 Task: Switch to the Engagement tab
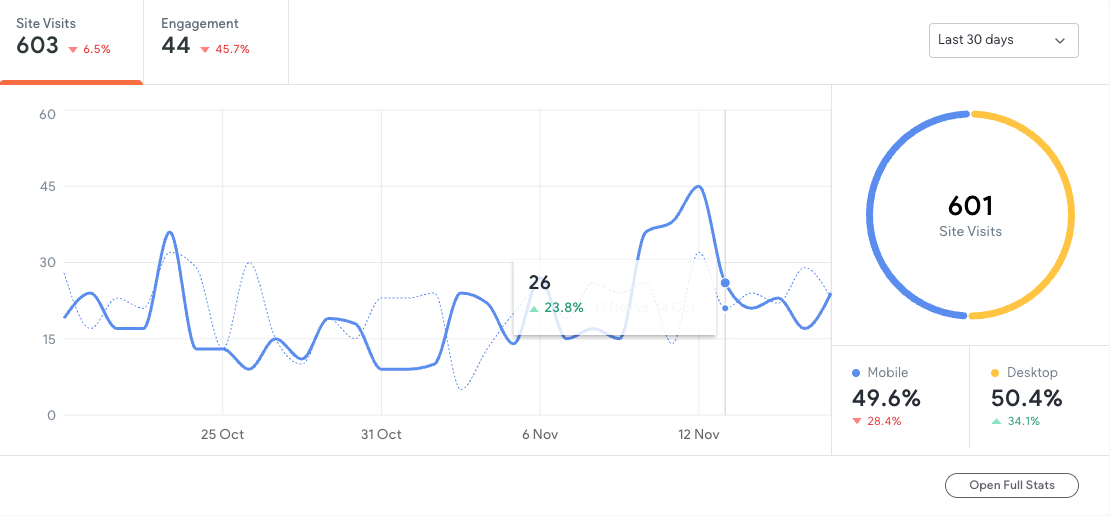click(x=216, y=42)
